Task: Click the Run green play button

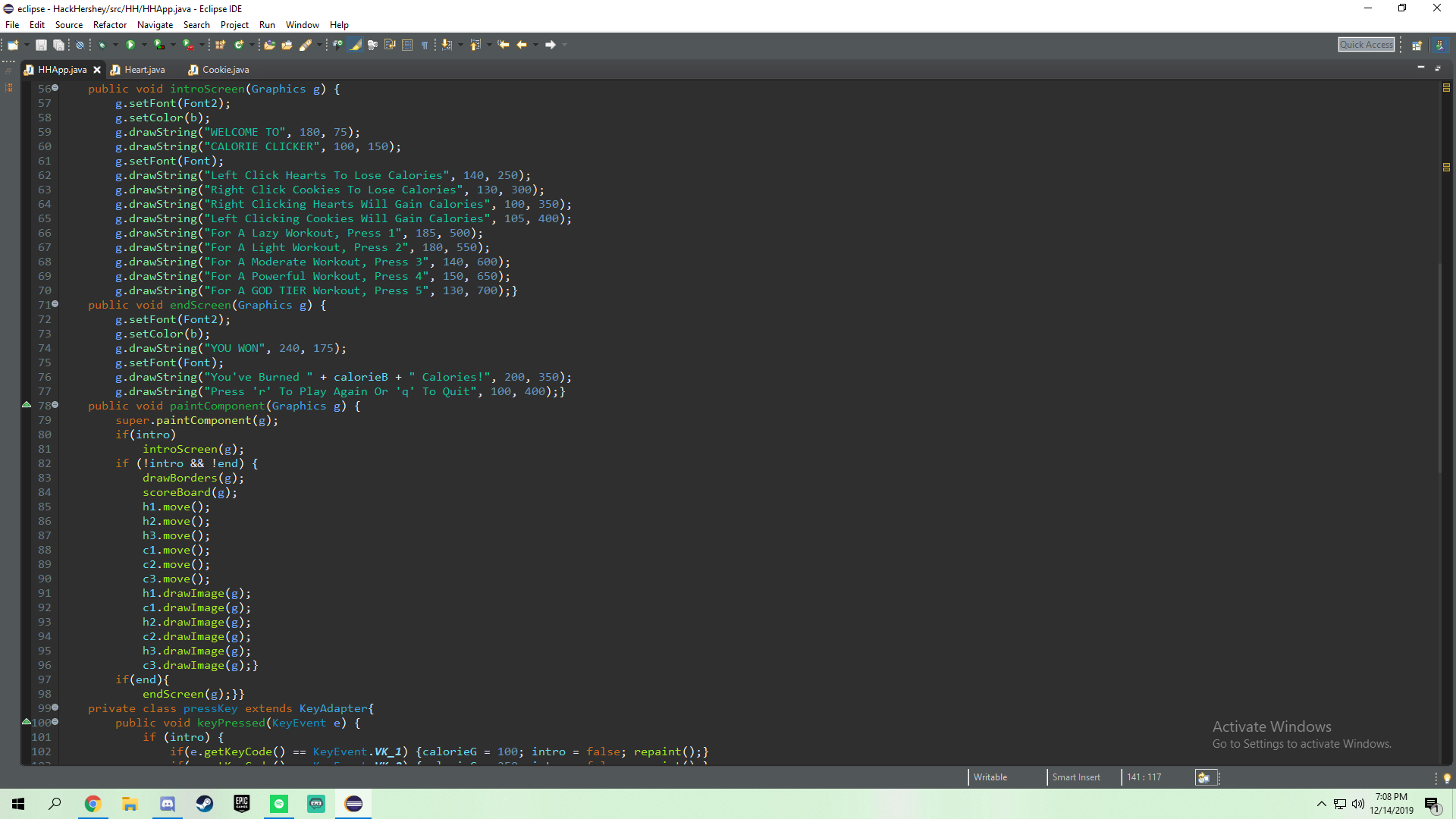Action: coord(130,45)
